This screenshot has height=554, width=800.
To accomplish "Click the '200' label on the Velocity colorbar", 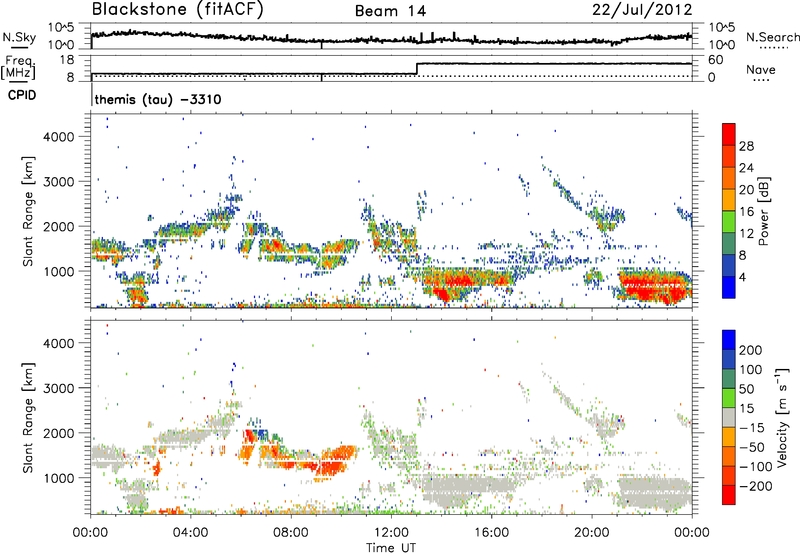I will (x=751, y=350).
